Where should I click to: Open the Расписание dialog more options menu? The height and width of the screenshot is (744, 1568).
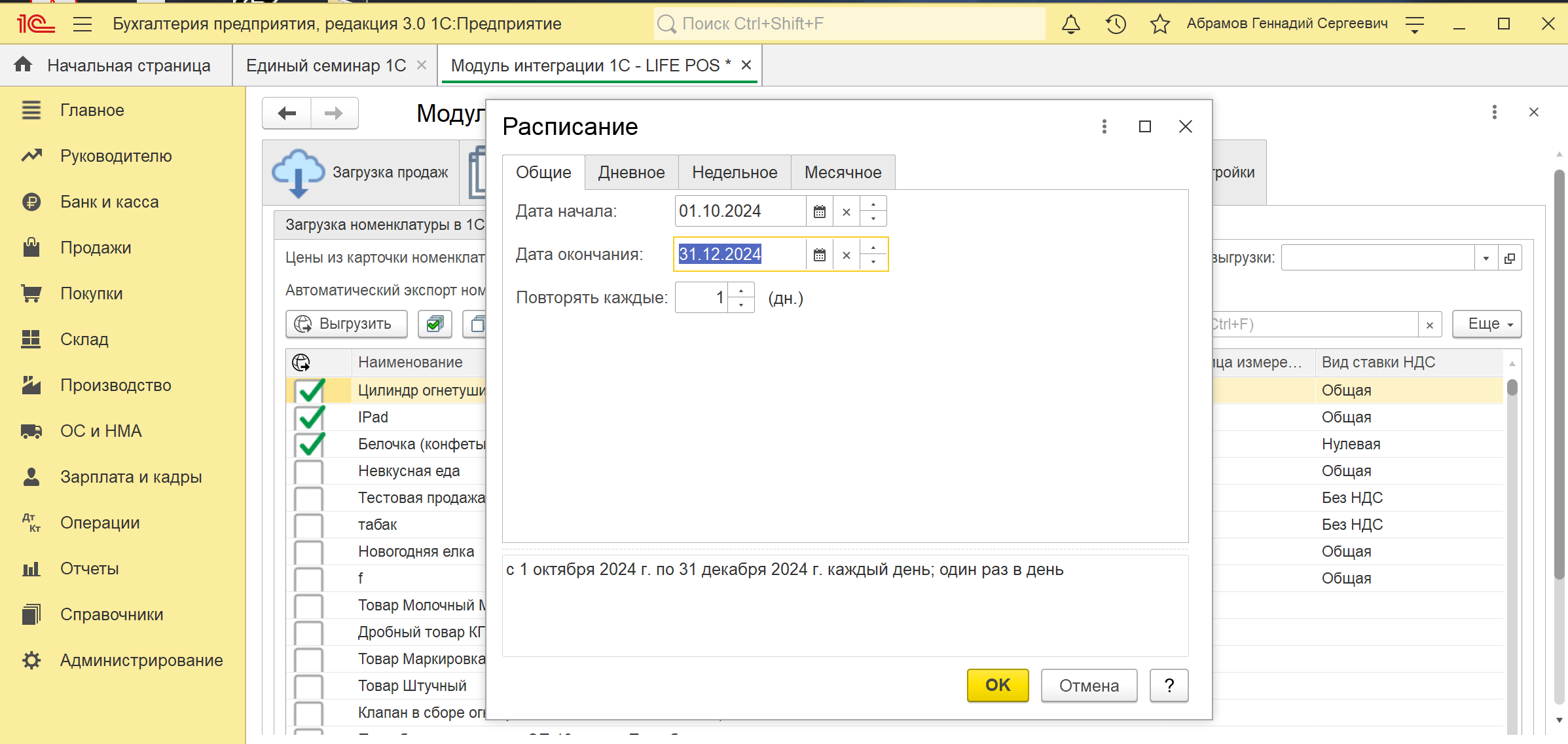1104,126
